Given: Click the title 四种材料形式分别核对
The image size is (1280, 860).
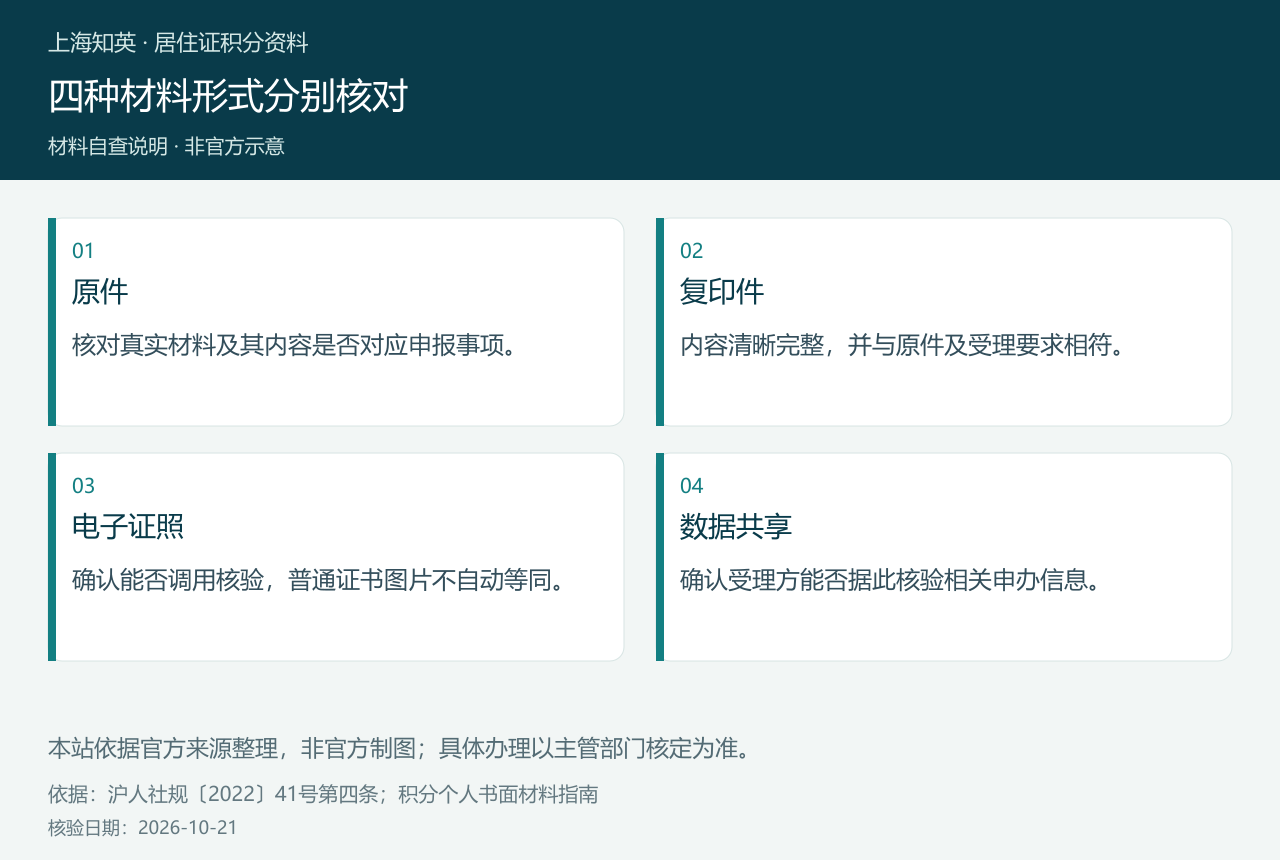Looking at the screenshot, I should (x=228, y=96).
